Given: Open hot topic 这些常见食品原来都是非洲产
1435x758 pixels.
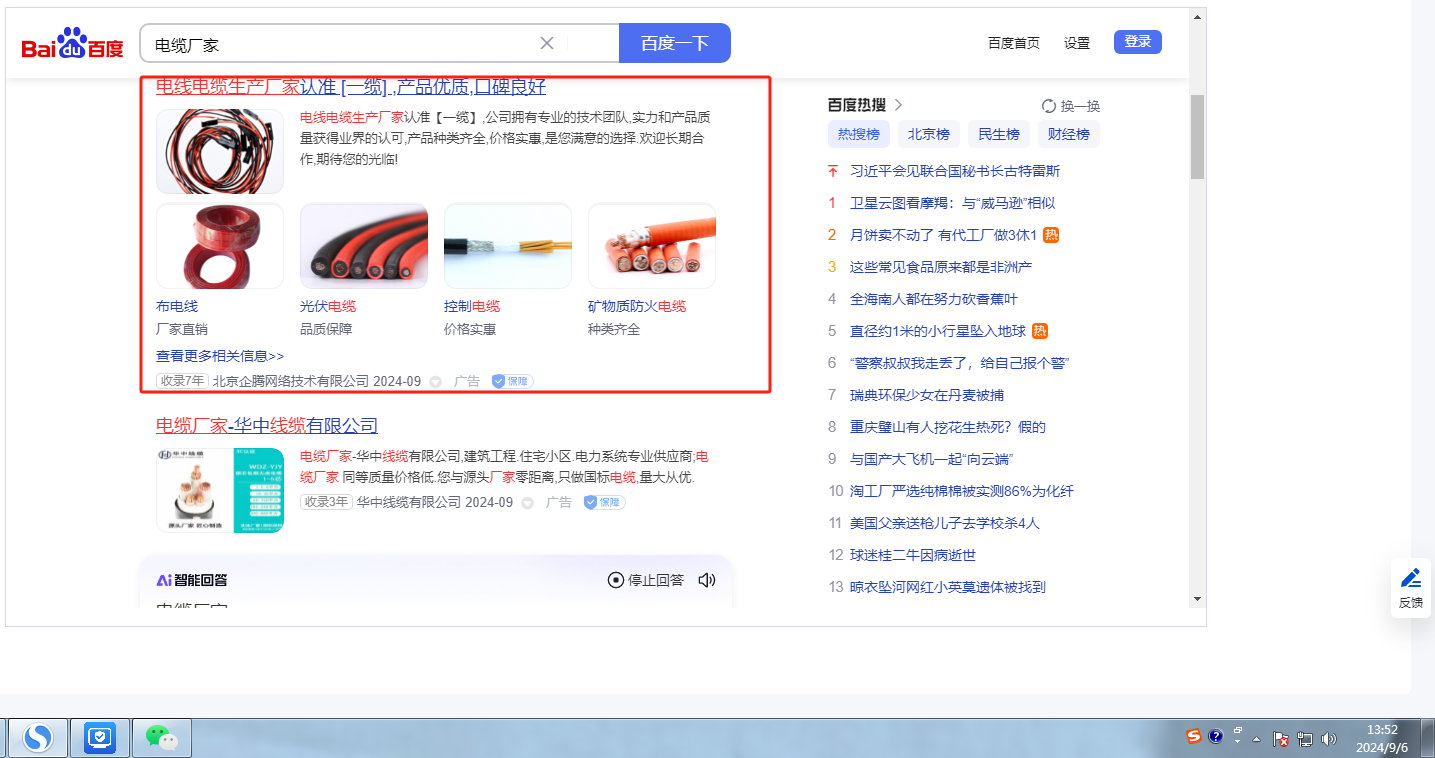Looking at the screenshot, I should (941, 267).
